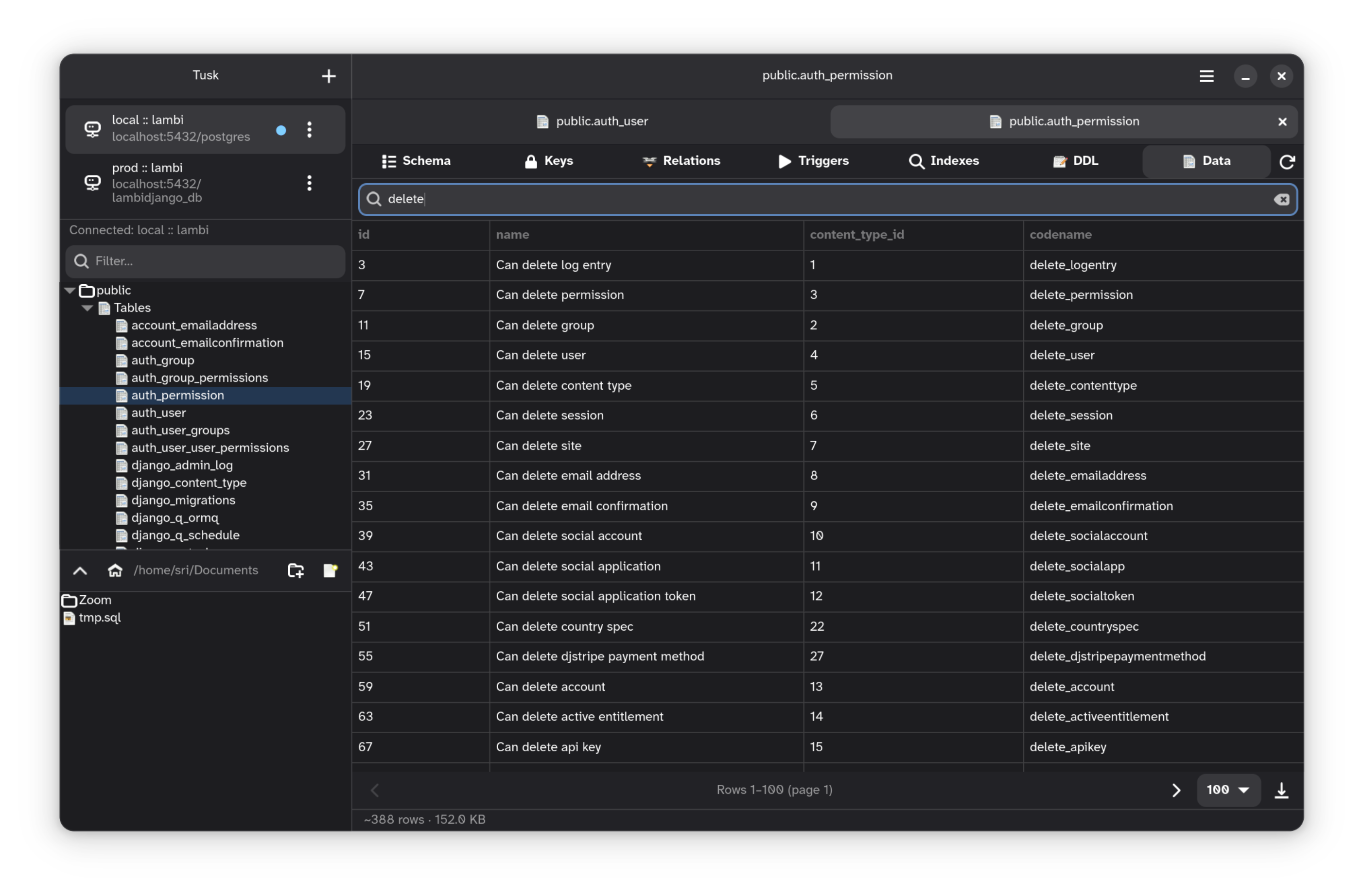Open the hamburger application menu
1363x896 pixels.
point(1206,76)
